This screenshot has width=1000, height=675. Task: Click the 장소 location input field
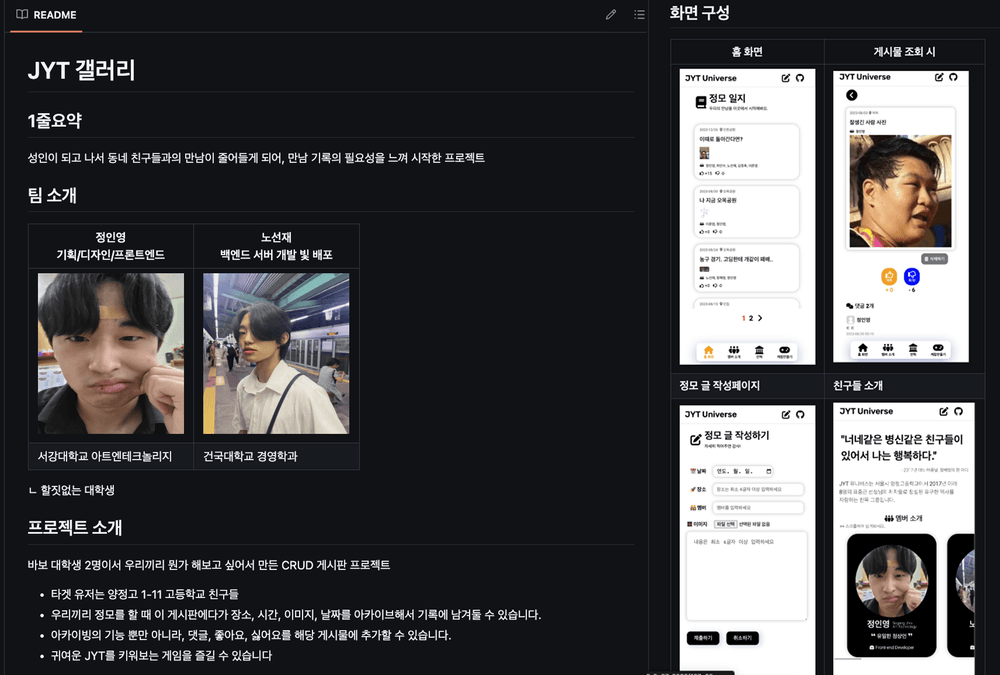760,487
